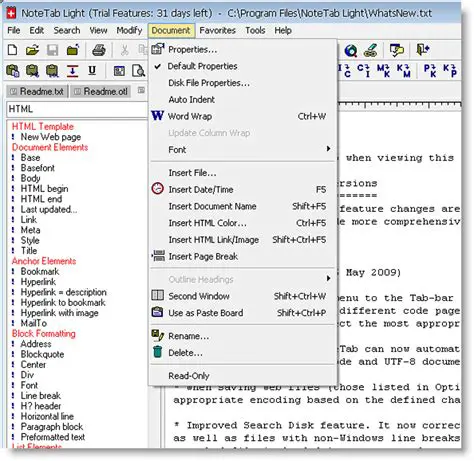The width and height of the screenshot is (474, 461).
Task: Select the HTML begin clip
Action: pyautogui.click(x=44, y=189)
